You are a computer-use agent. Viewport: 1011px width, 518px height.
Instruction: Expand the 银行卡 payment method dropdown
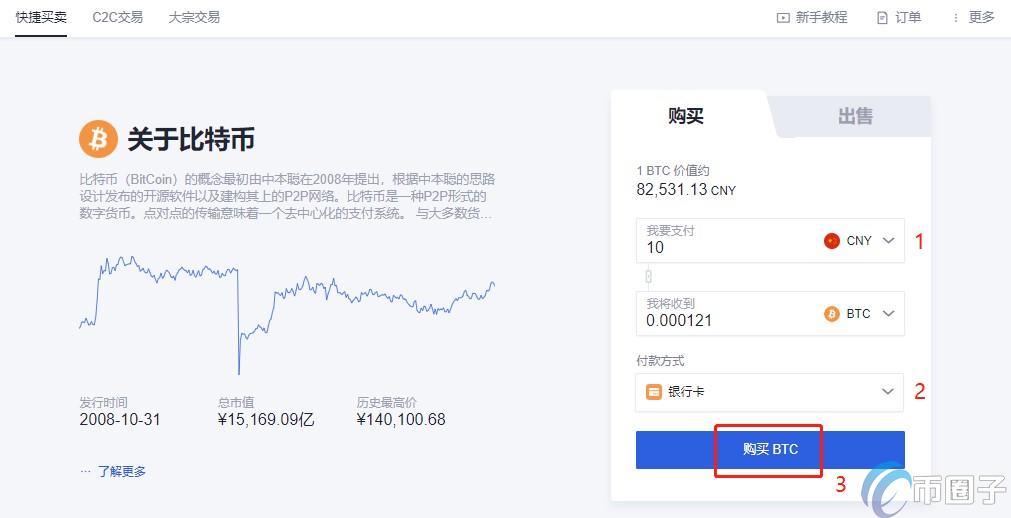click(x=769, y=392)
